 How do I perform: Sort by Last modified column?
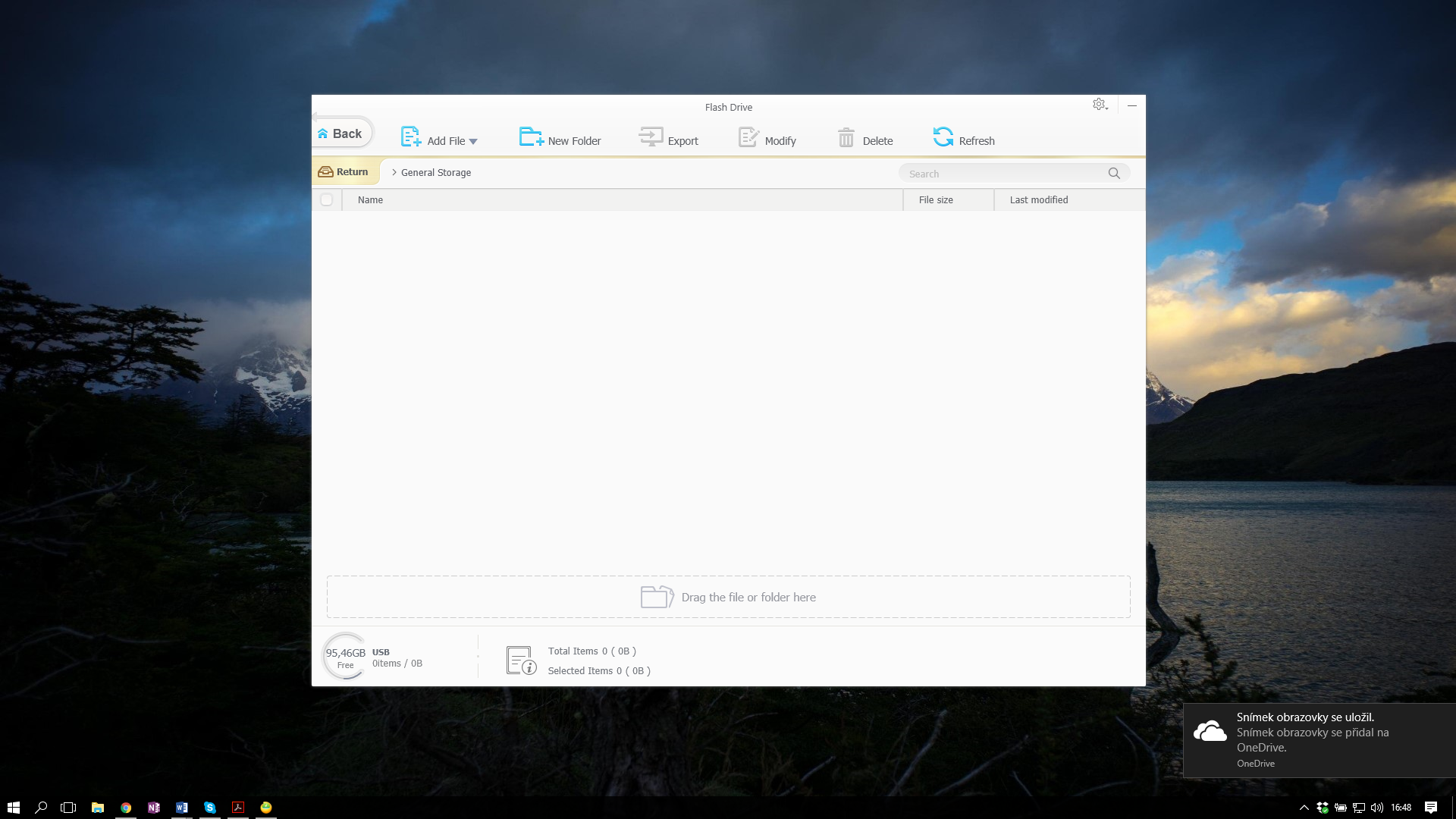pos(1038,200)
